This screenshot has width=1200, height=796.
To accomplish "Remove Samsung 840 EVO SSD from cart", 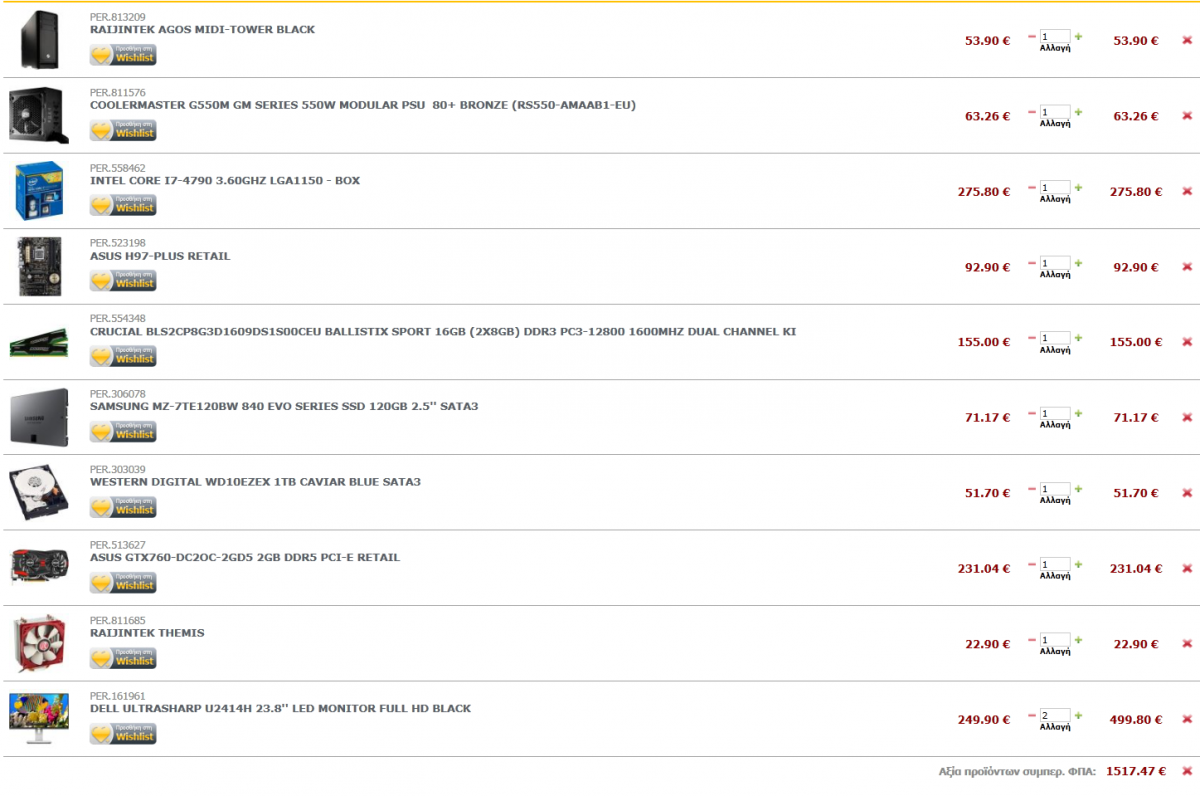I will (1187, 417).
